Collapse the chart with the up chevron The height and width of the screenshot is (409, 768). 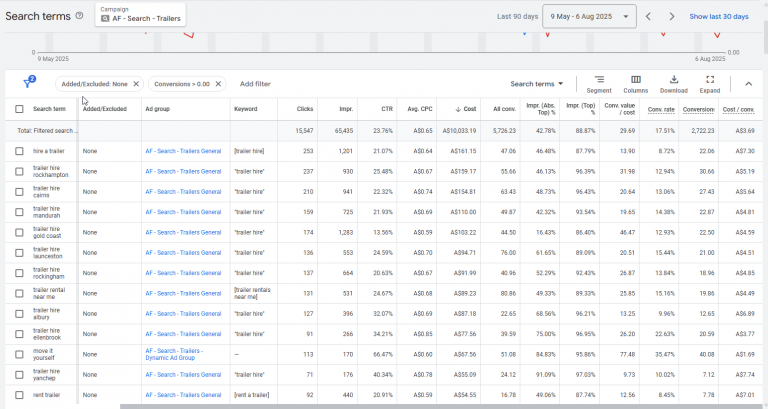pyautogui.click(x=748, y=84)
